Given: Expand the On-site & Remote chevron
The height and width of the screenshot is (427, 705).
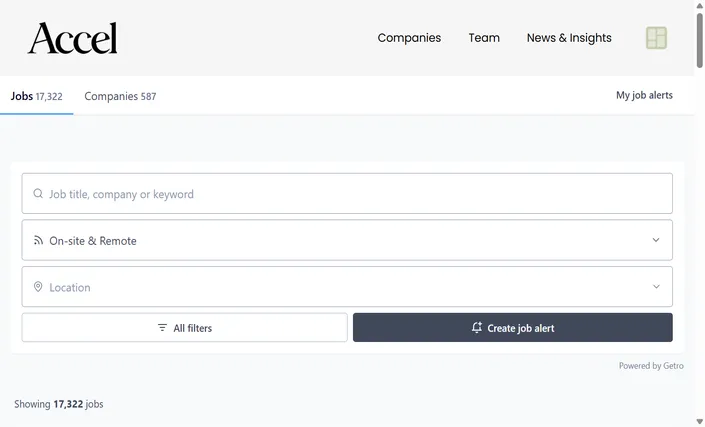Looking at the screenshot, I should click(x=656, y=240).
